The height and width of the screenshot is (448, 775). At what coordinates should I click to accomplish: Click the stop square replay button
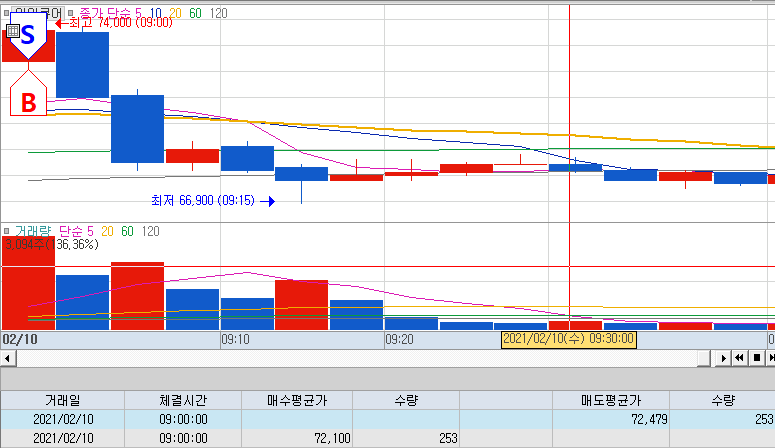pos(756,358)
